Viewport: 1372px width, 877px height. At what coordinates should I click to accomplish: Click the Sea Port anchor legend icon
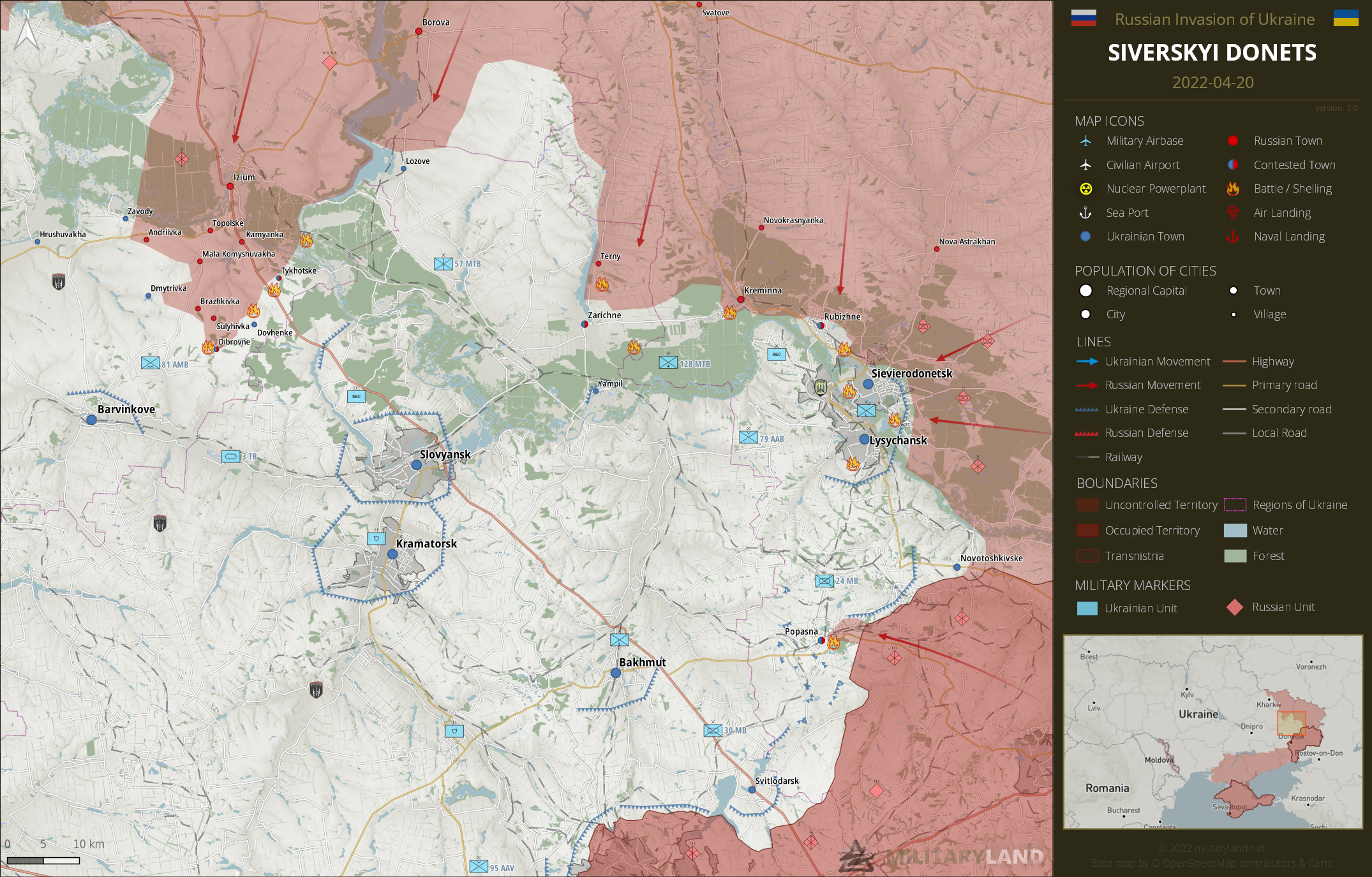coord(1085,213)
